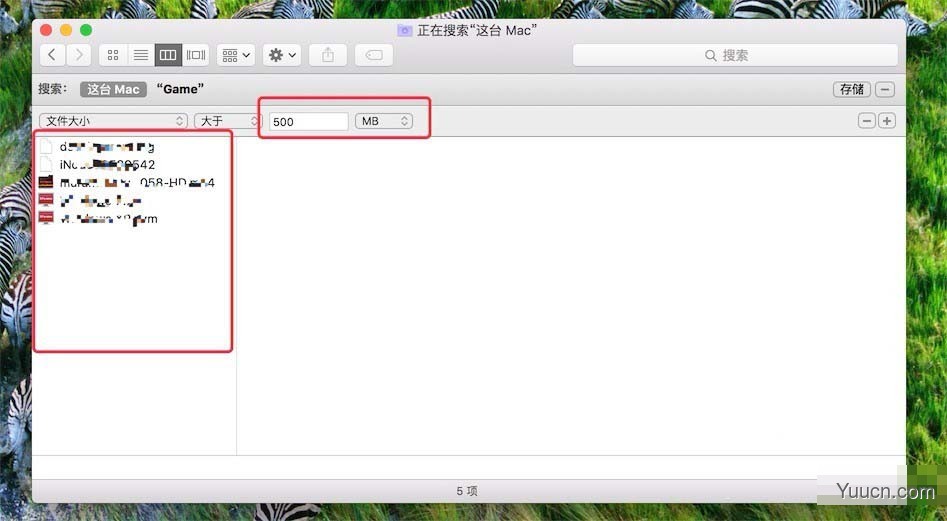The image size is (947, 521).
Task: Select the 这台 Mac search scope
Action: click(x=114, y=89)
